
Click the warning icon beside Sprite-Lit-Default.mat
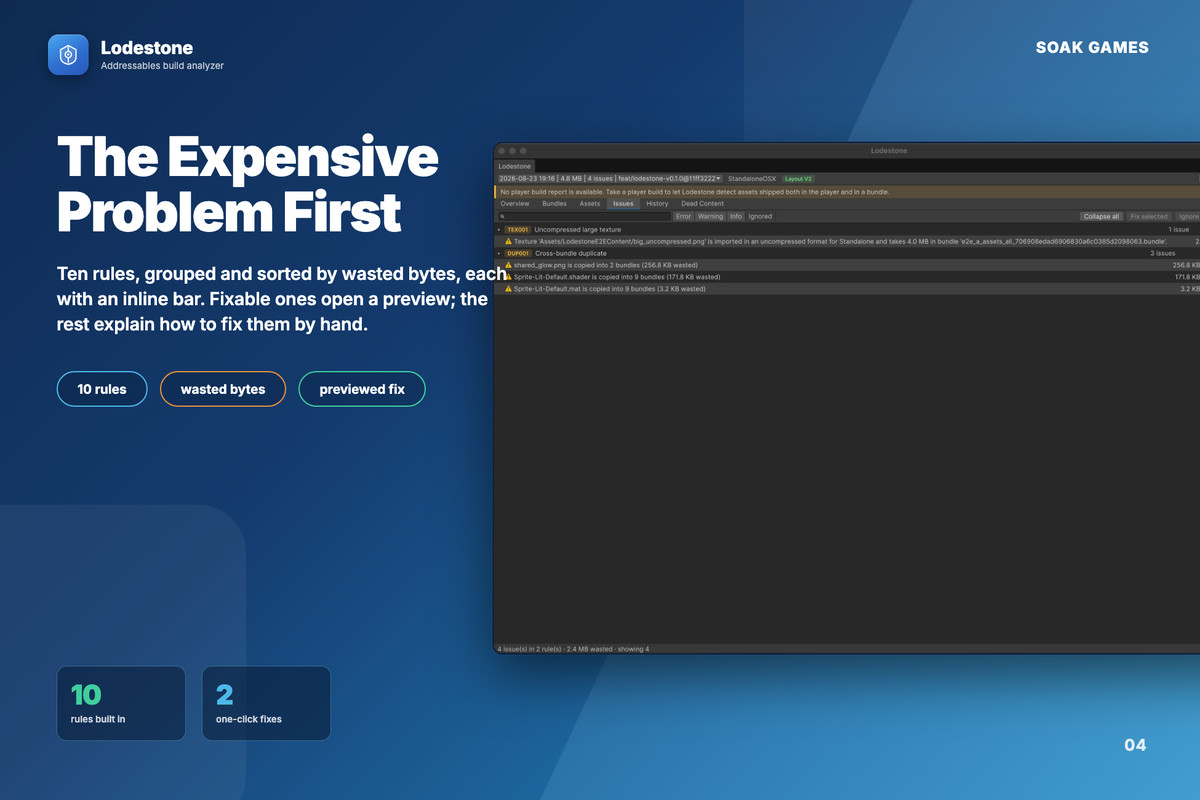point(508,289)
